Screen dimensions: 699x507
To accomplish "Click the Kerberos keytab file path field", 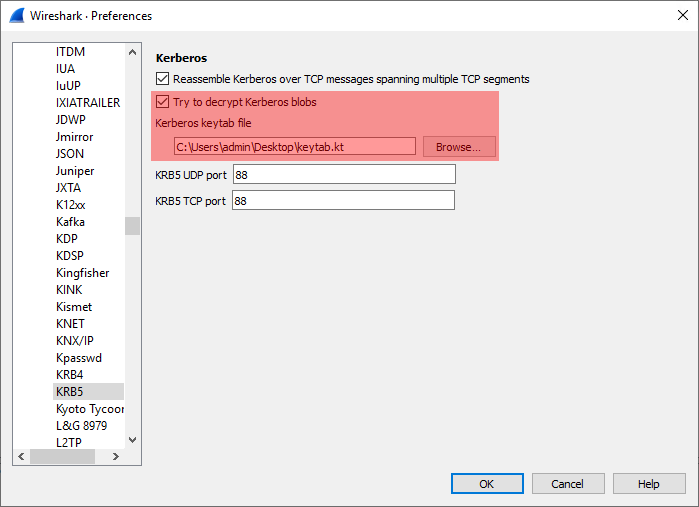I will click(x=295, y=147).
